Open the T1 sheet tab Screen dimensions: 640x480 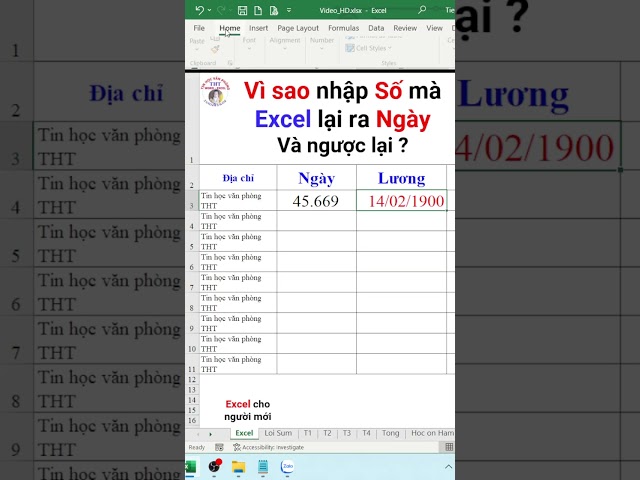[x=308, y=433]
